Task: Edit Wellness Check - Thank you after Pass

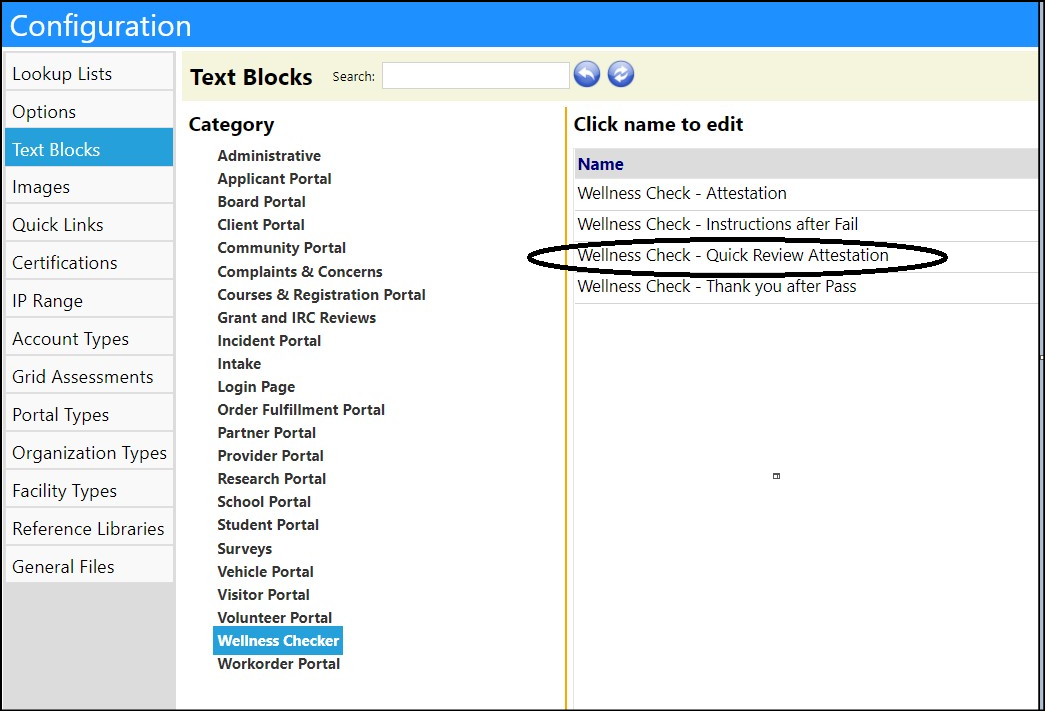Action: [x=716, y=287]
